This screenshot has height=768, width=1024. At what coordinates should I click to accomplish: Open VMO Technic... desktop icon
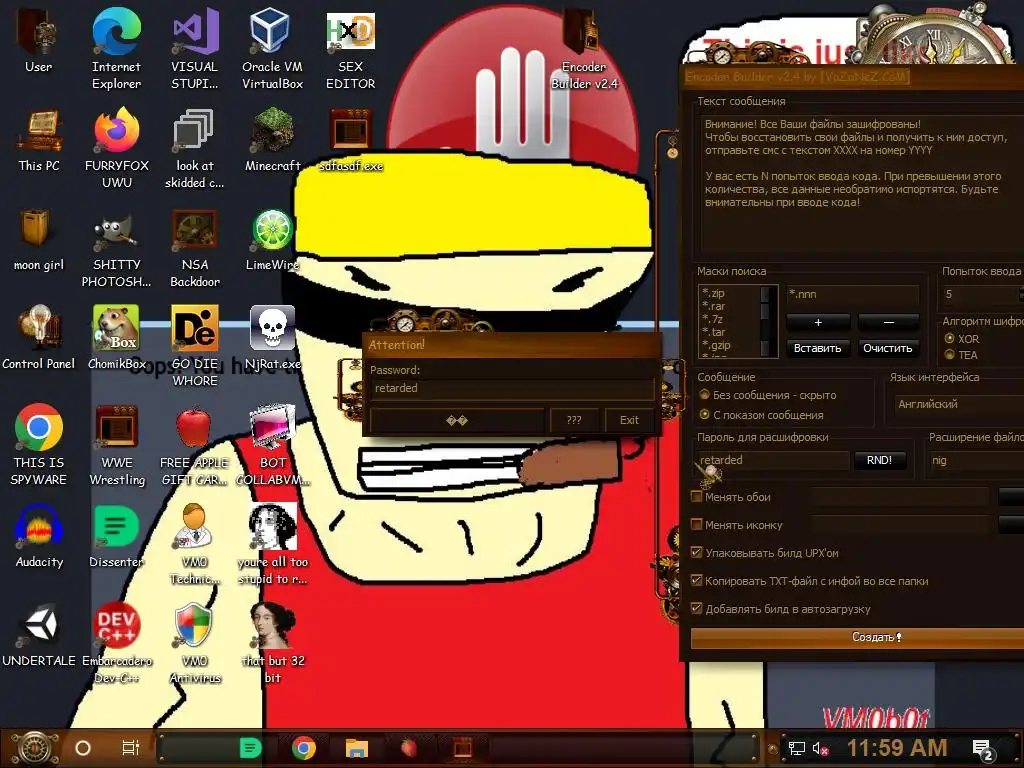[x=195, y=543]
